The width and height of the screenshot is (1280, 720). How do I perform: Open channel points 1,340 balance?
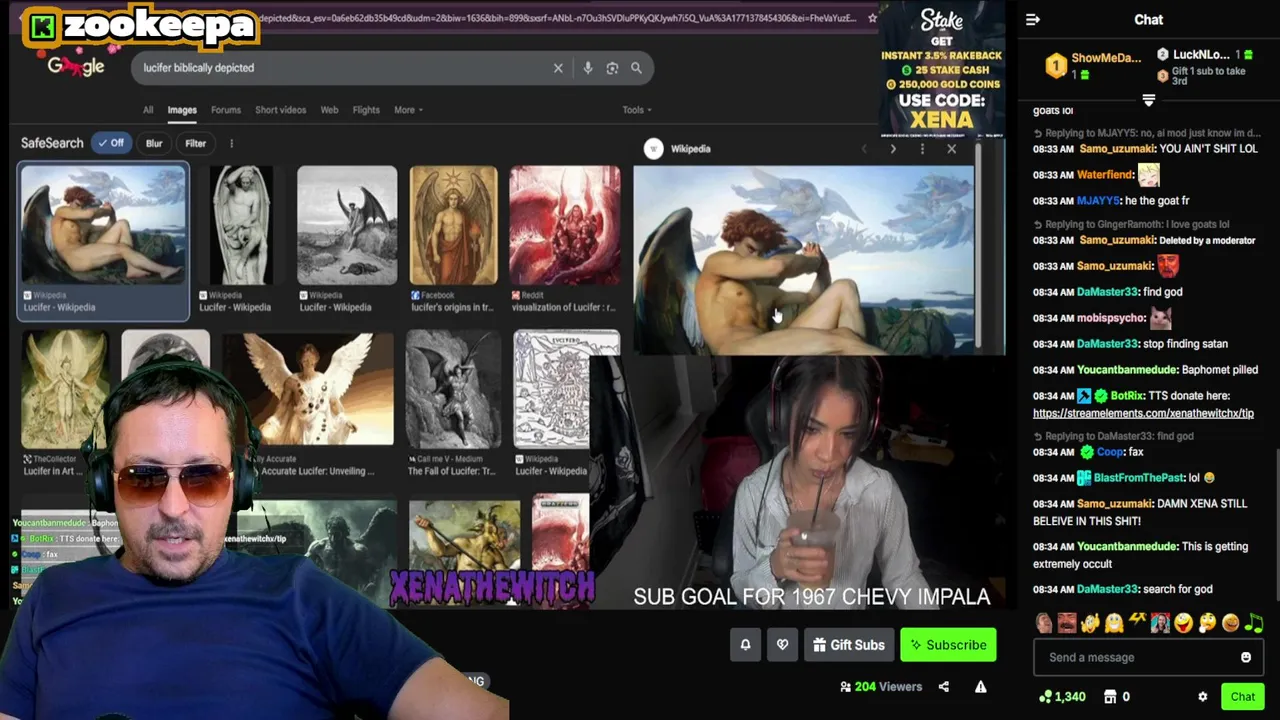[1062, 697]
